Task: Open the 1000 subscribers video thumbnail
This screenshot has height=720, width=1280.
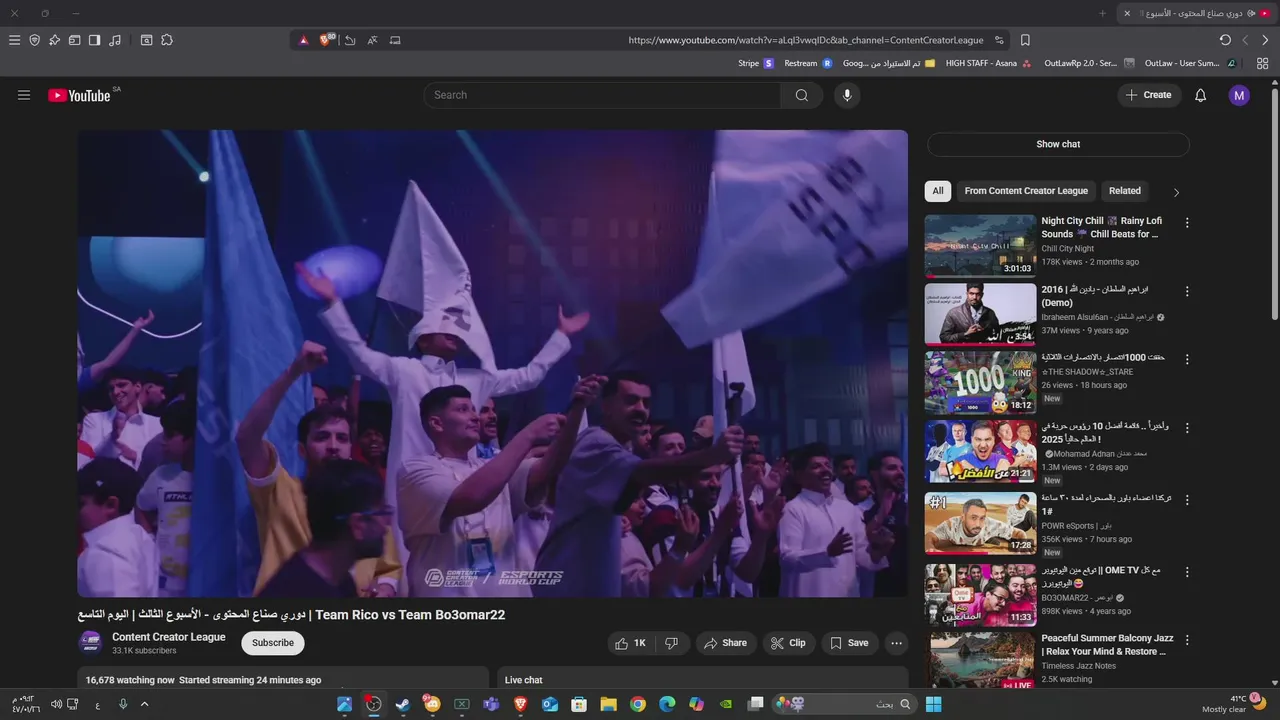Action: (x=980, y=382)
